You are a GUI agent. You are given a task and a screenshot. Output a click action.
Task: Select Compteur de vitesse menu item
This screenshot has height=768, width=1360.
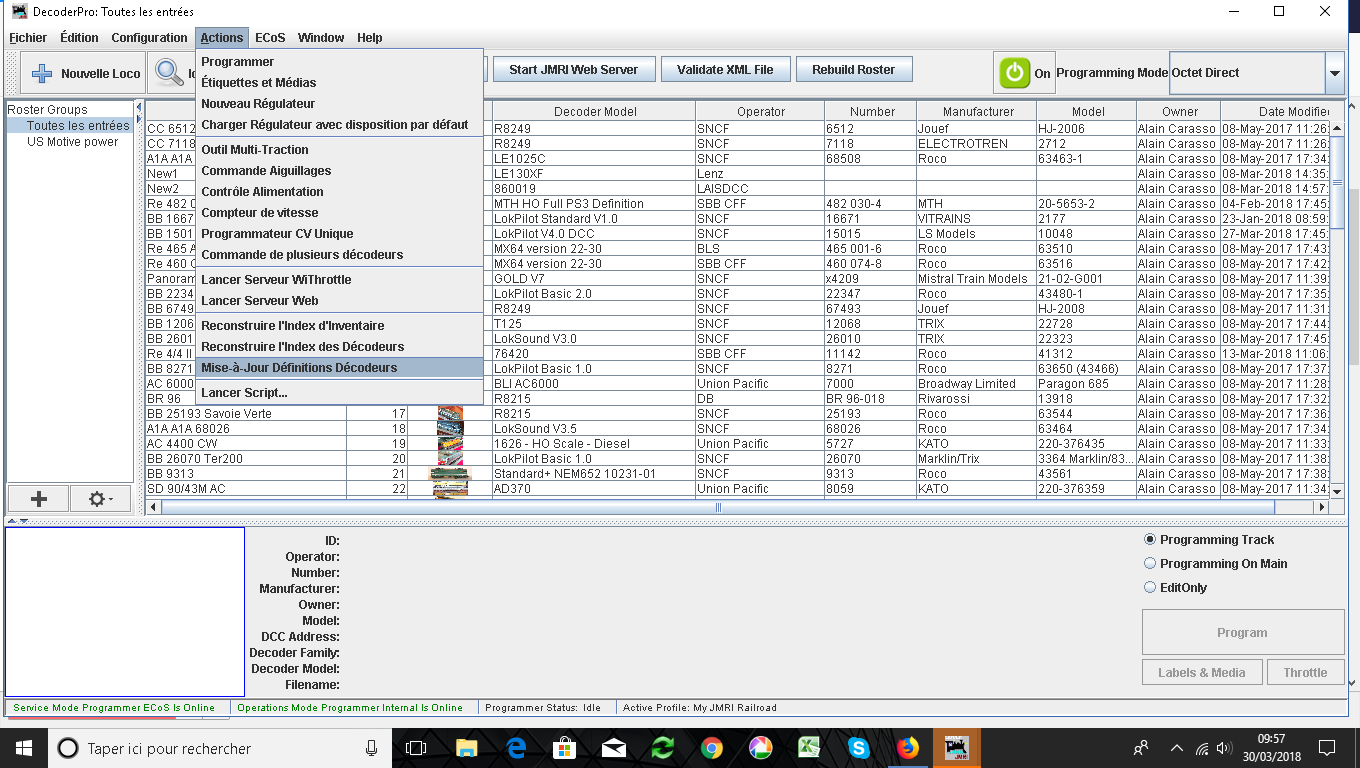[340, 213]
